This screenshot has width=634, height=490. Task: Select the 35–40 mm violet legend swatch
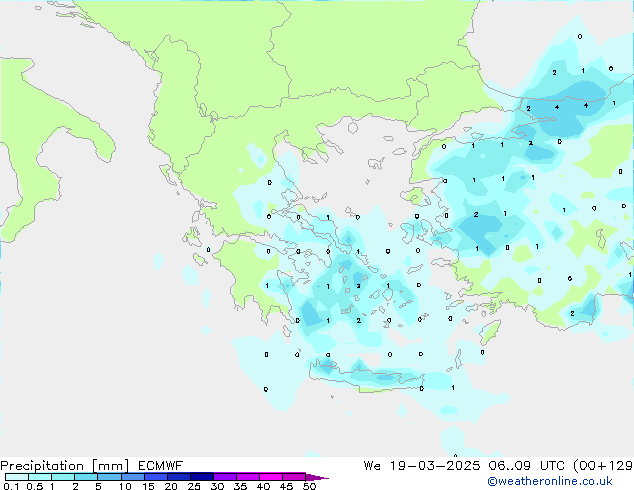tap(248, 477)
